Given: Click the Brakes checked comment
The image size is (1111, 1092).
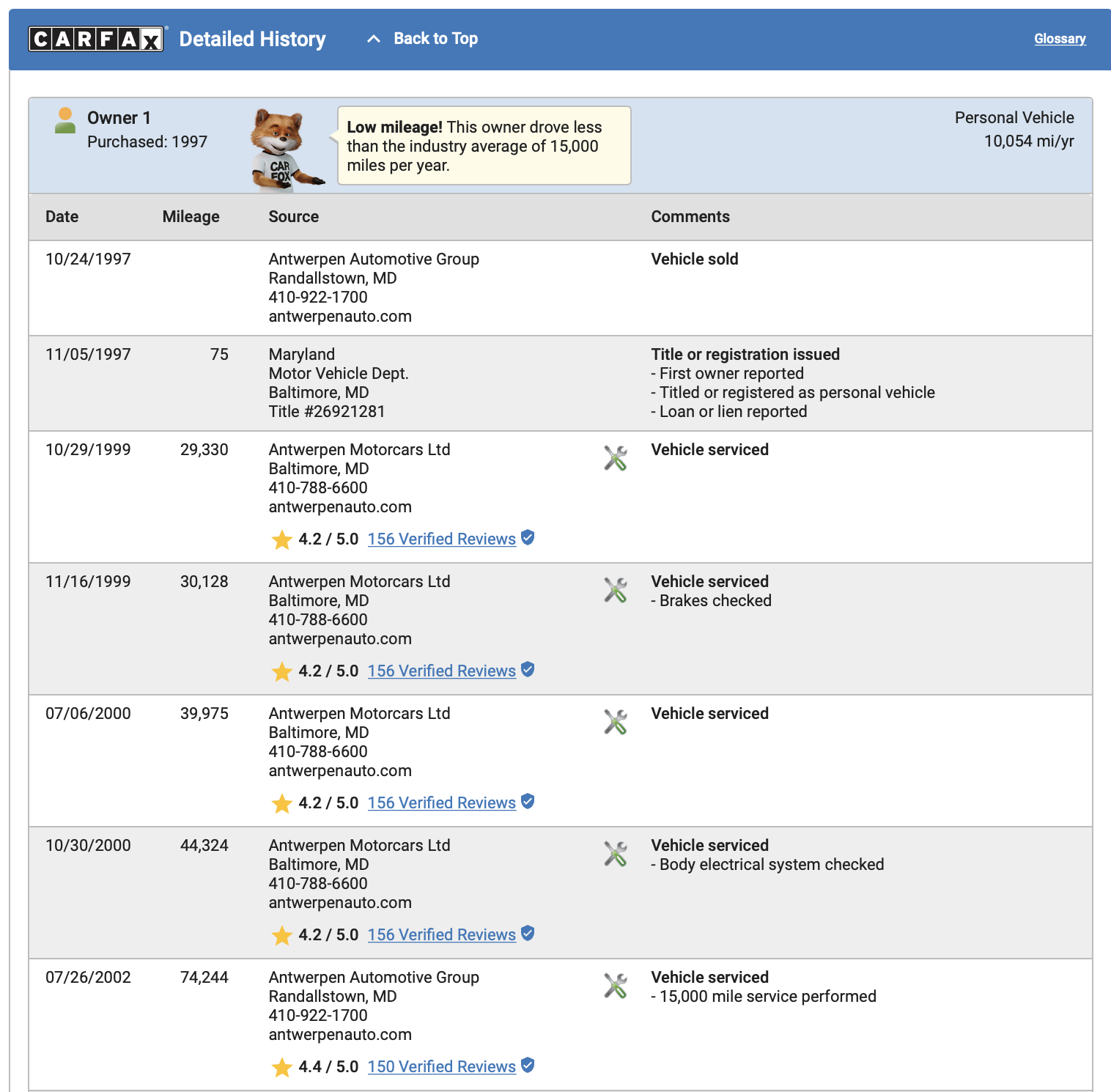Looking at the screenshot, I should [x=712, y=601].
